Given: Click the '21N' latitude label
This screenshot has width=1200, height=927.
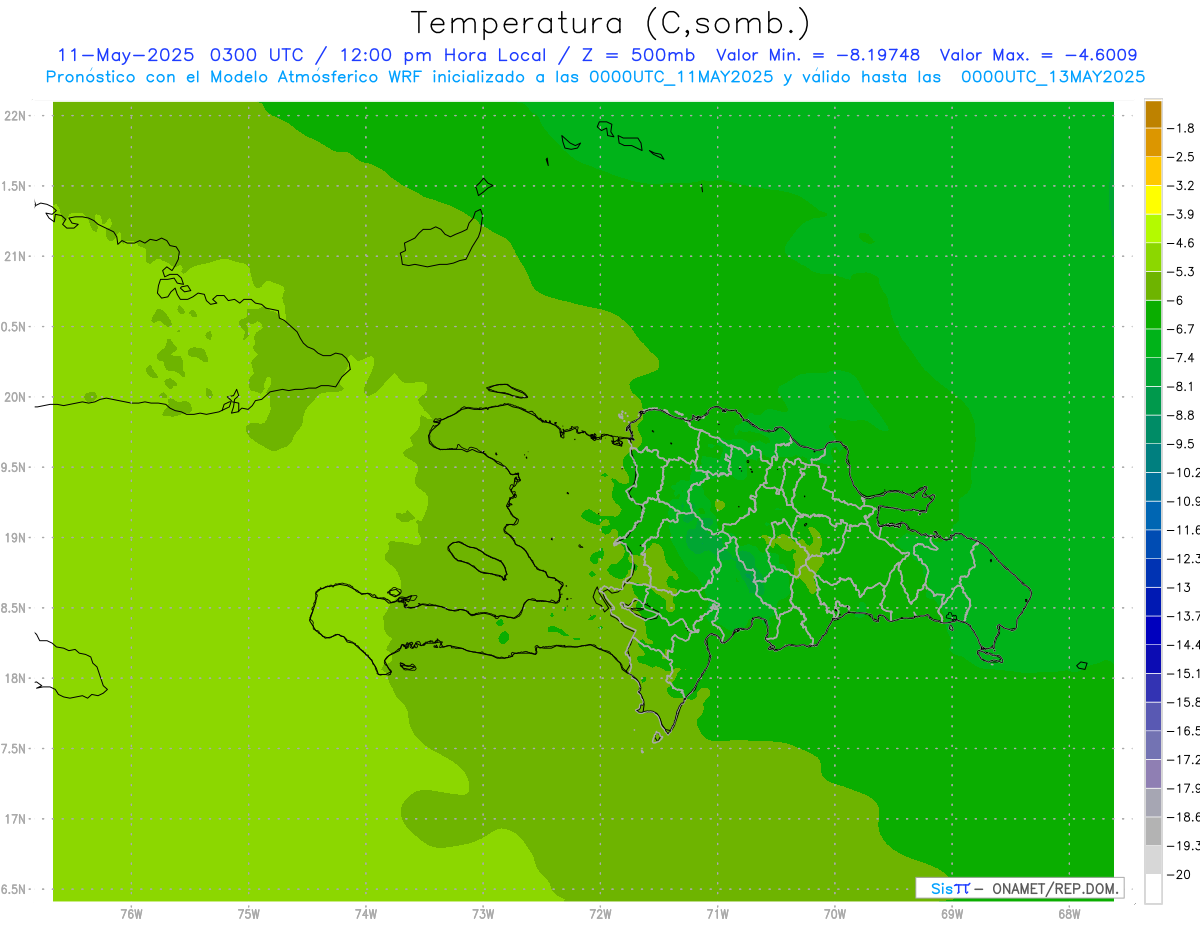Looking at the screenshot, I should [x=16, y=257].
